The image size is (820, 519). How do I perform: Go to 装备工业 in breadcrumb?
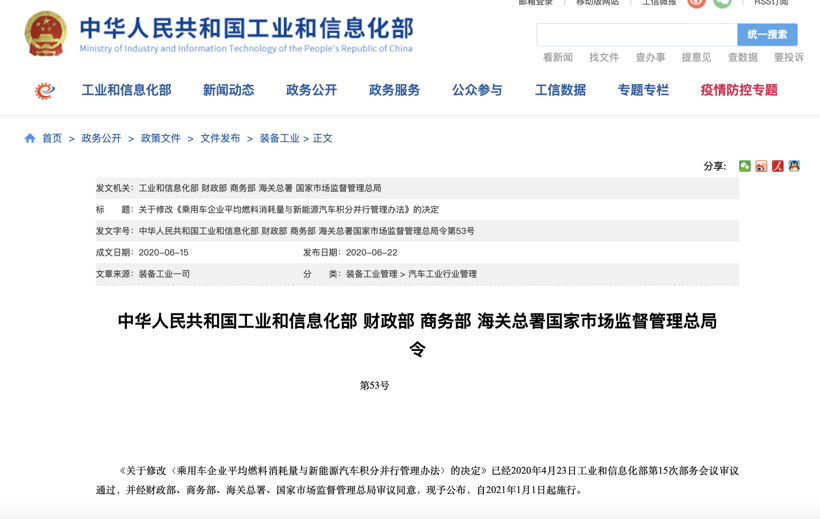pos(279,138)
